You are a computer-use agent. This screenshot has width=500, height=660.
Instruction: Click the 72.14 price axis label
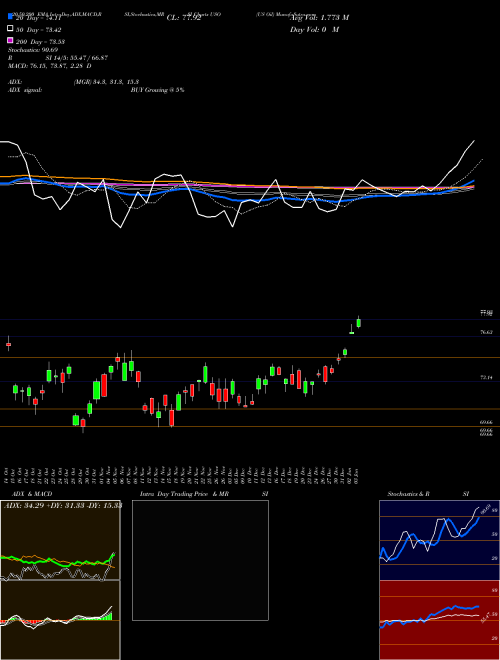[x=487, y=378]
